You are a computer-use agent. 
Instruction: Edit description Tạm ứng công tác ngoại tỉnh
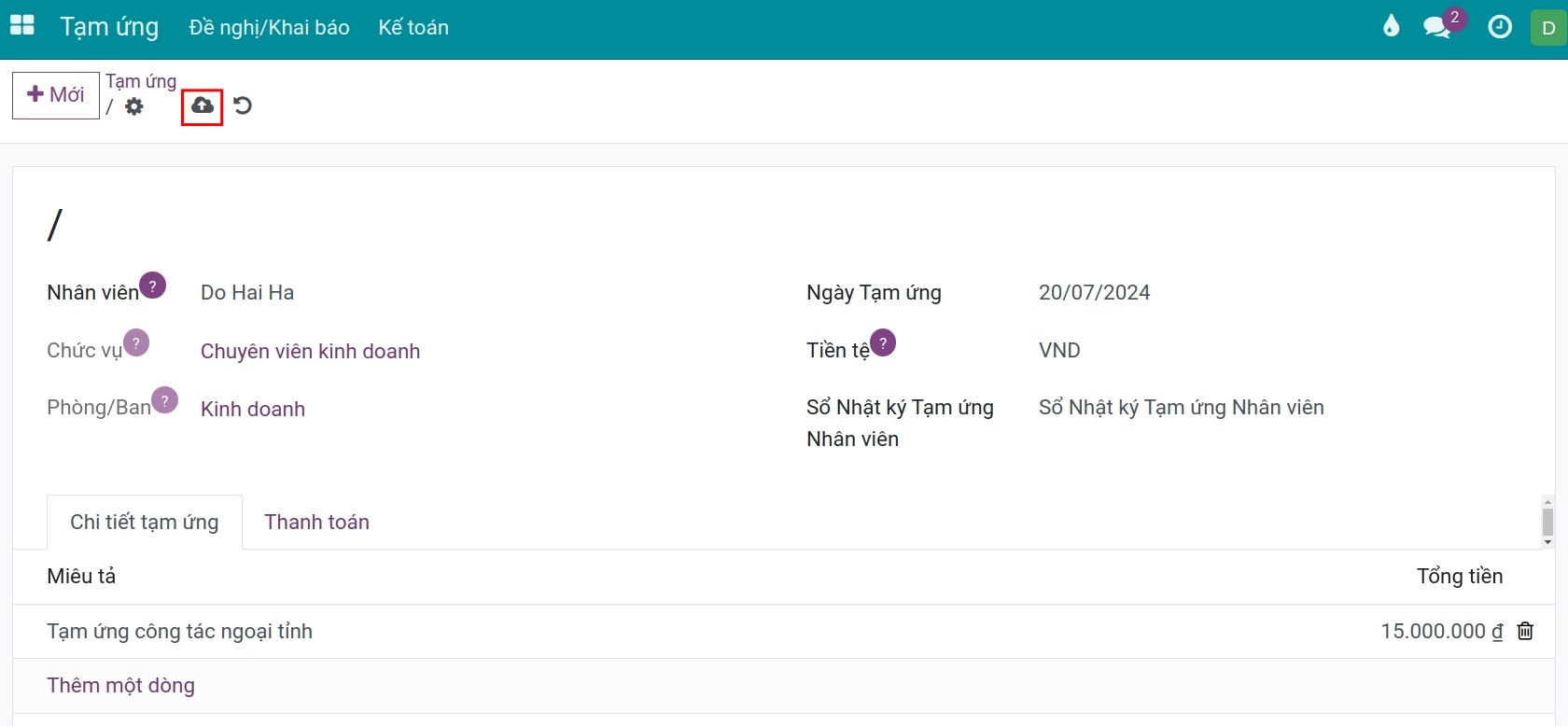[179, 631]
